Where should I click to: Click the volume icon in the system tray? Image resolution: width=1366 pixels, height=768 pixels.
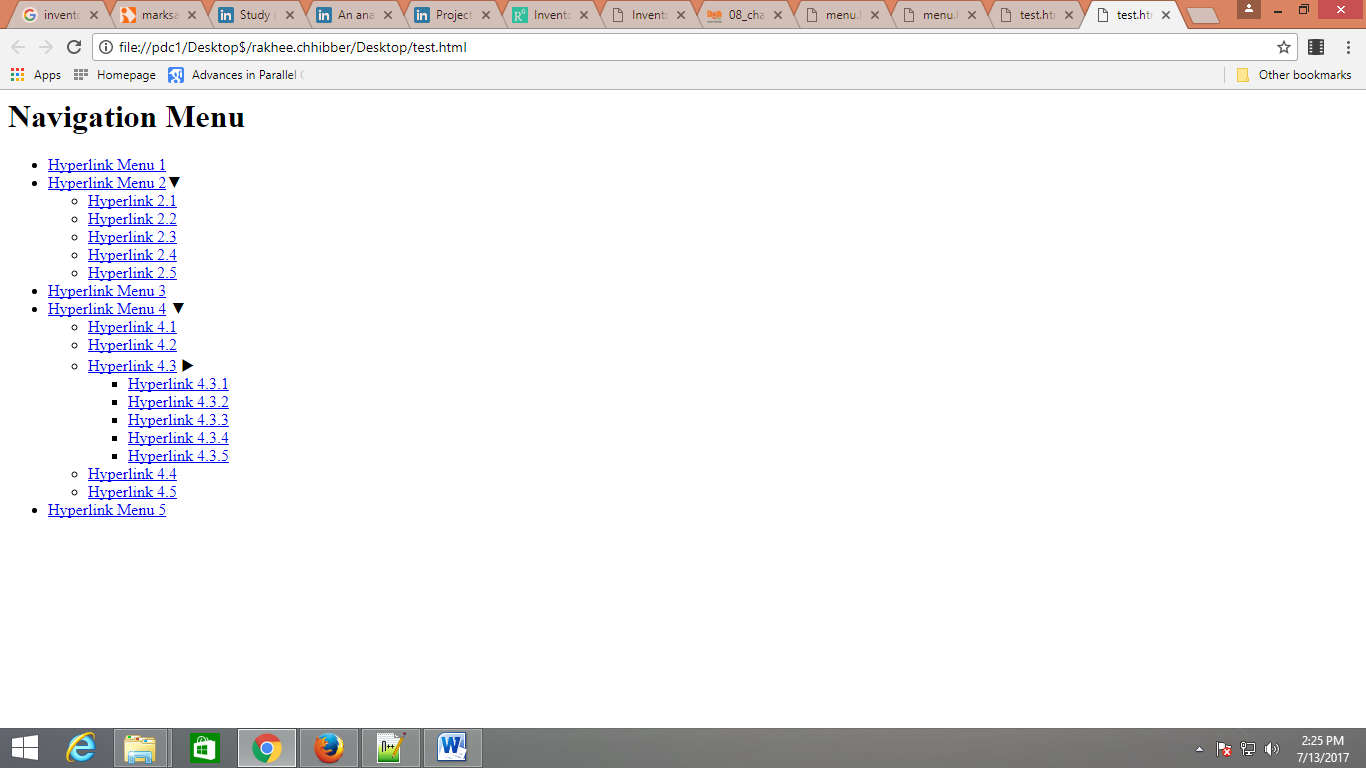click(1272, 747)
